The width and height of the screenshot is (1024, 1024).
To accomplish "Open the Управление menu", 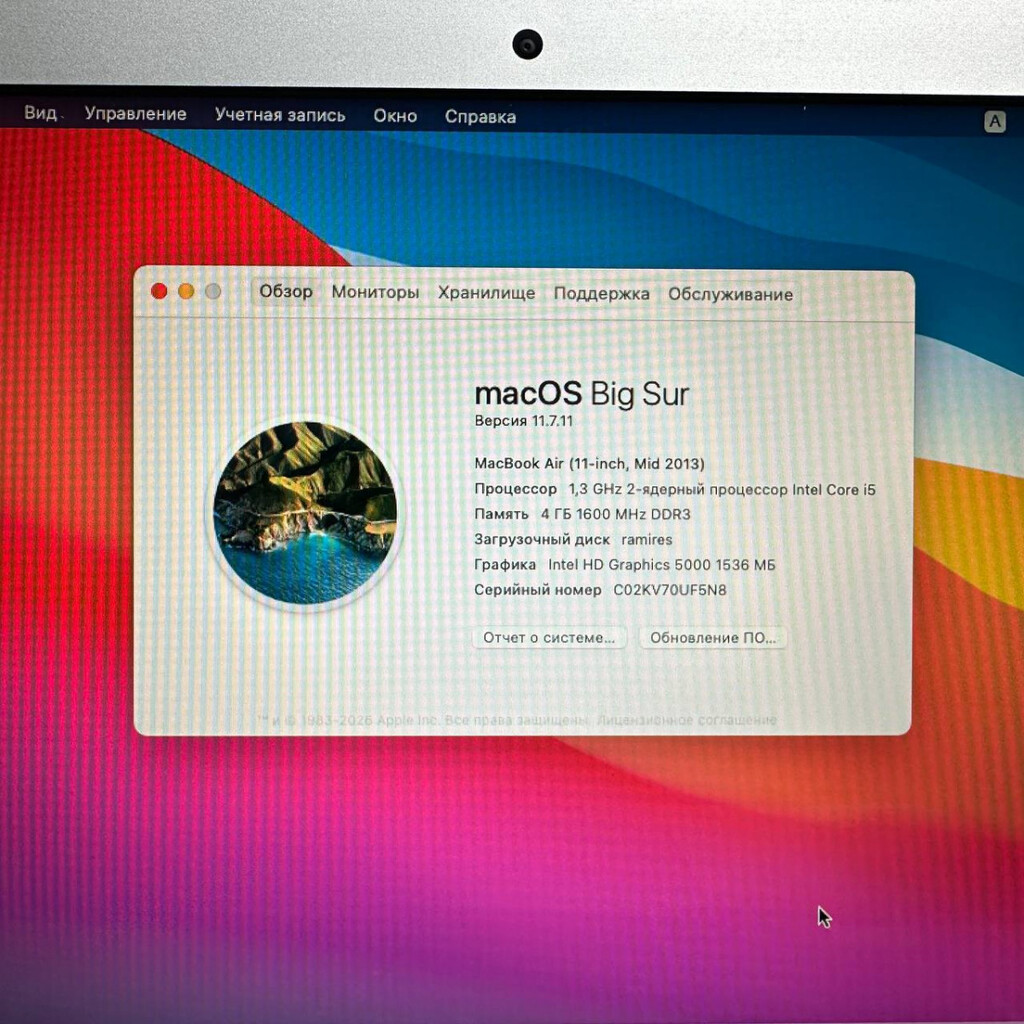I will pos(135,114).
